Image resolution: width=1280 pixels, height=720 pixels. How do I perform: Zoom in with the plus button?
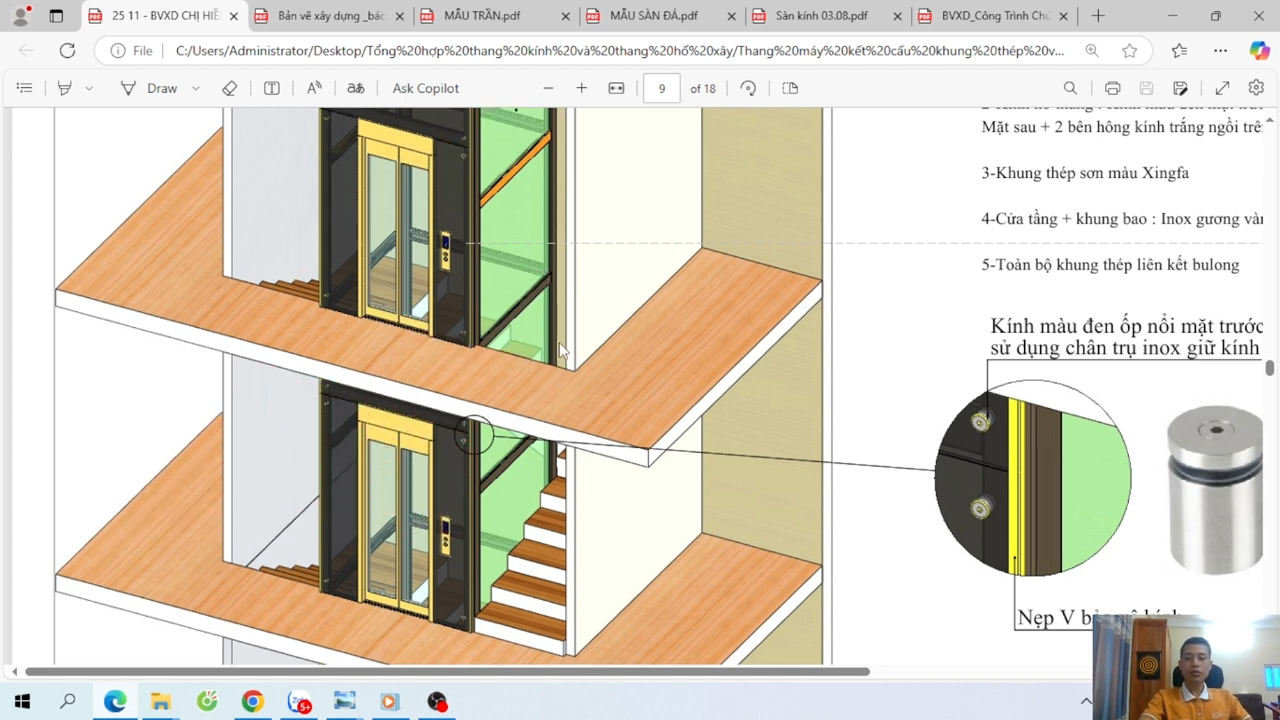coord(581,88)
